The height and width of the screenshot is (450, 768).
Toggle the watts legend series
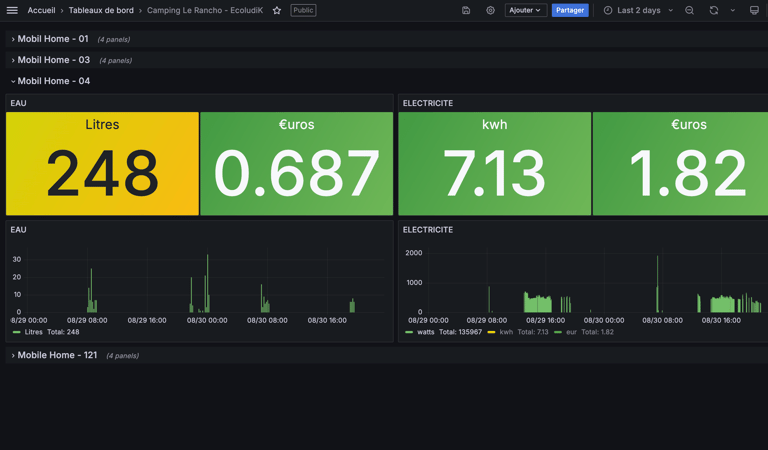tap(426, 332)
